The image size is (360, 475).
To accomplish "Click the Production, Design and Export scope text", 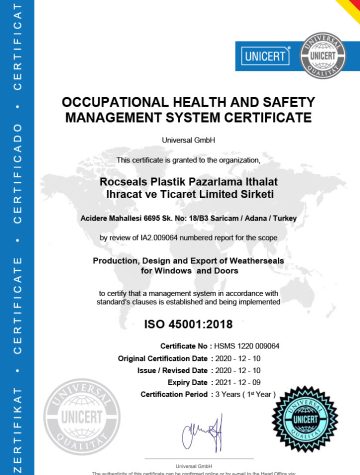I will tap(188, 266).
